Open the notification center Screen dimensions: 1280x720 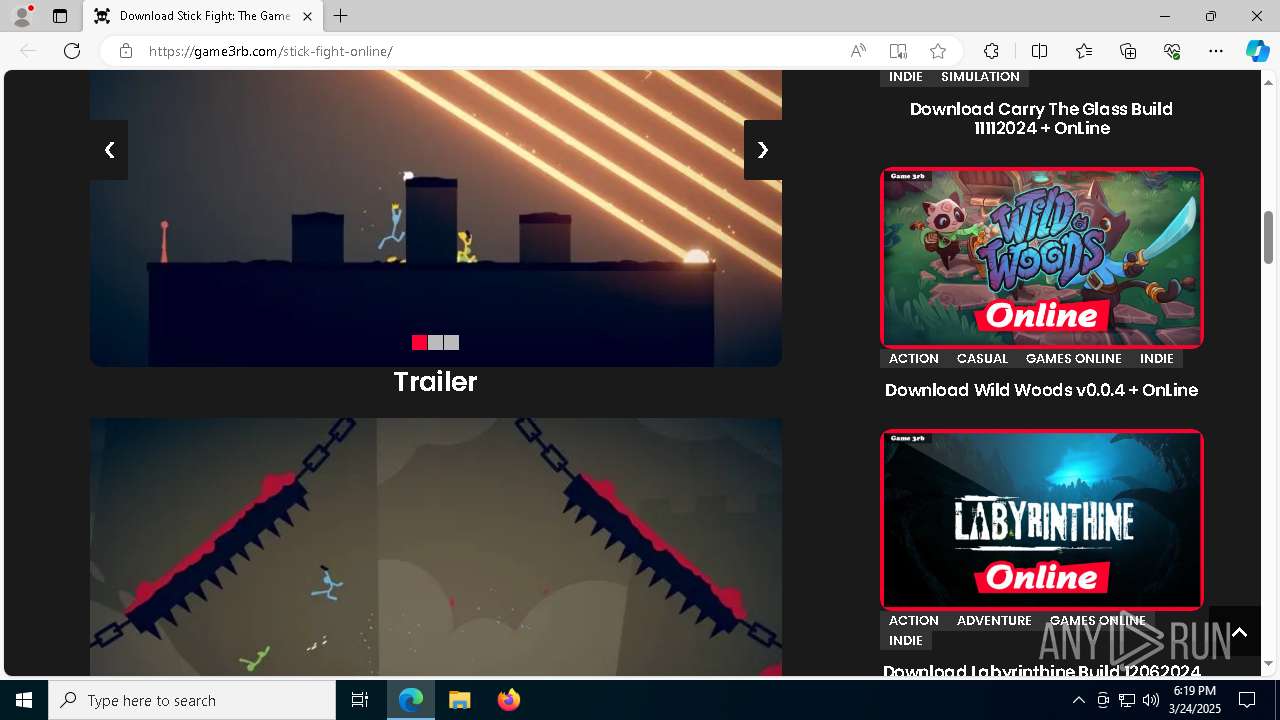point(1247,700)
